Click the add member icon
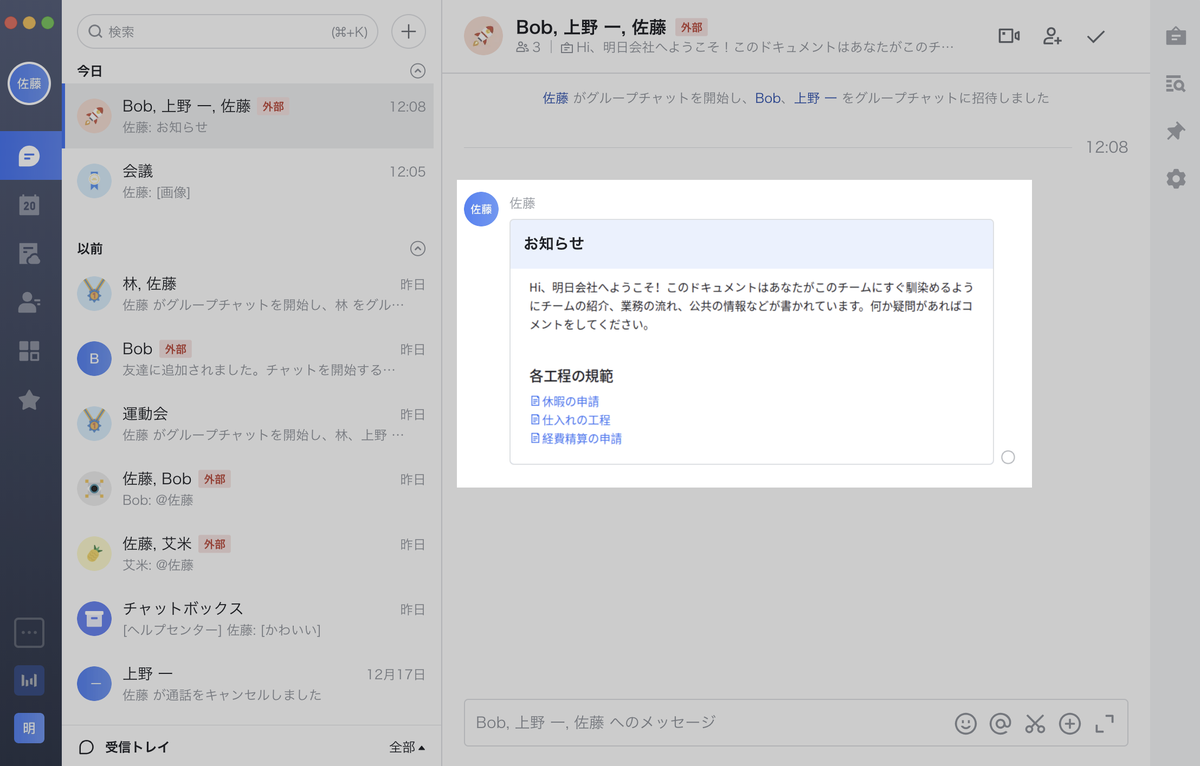This screenshot has width=1200, height=766. click(x=1052, y=36)
